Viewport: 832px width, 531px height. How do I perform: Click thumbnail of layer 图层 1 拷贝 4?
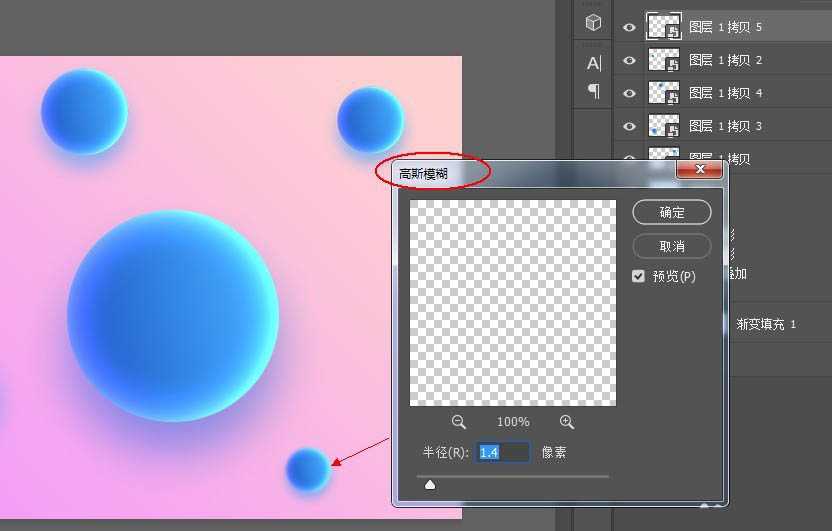coord(664,93)
